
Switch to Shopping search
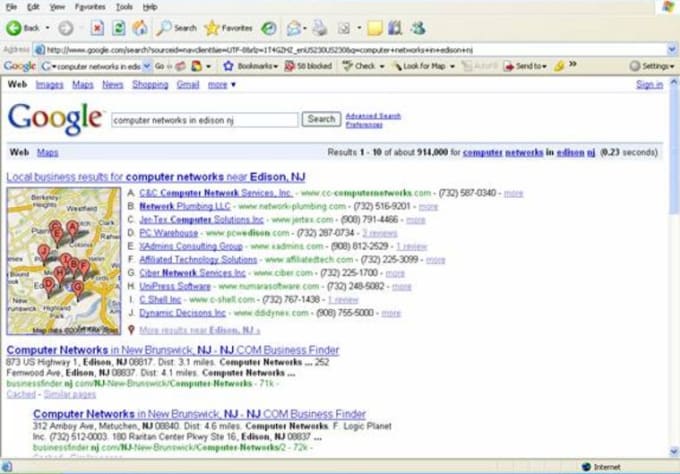tap(150, 85)
